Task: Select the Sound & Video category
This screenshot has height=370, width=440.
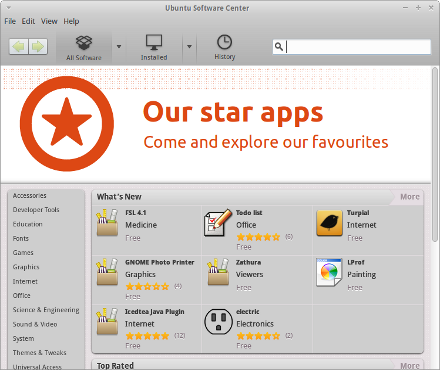Action: 35,324
